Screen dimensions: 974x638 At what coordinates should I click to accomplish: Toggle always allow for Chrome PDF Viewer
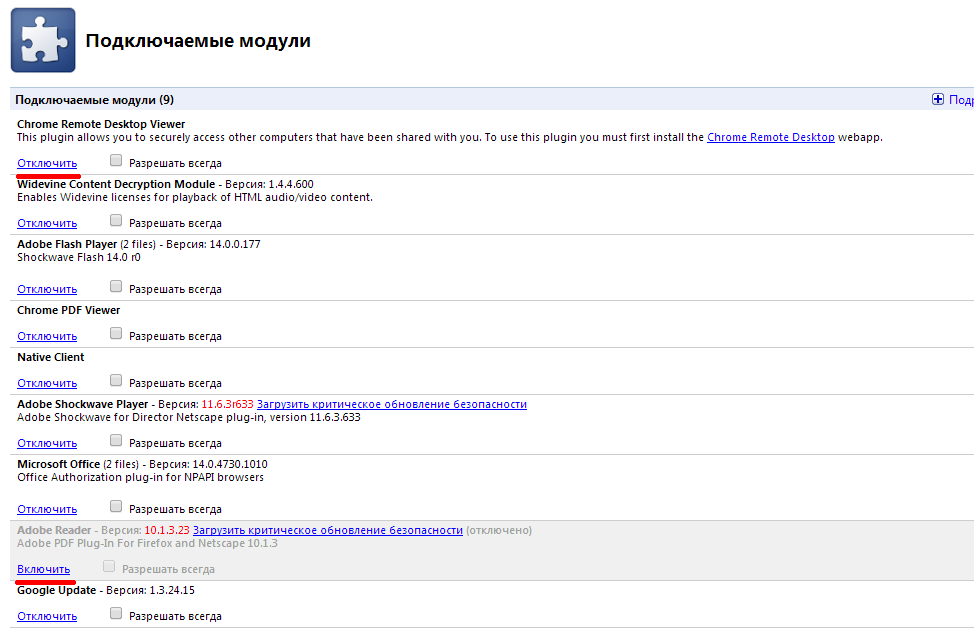coord(117,334)
